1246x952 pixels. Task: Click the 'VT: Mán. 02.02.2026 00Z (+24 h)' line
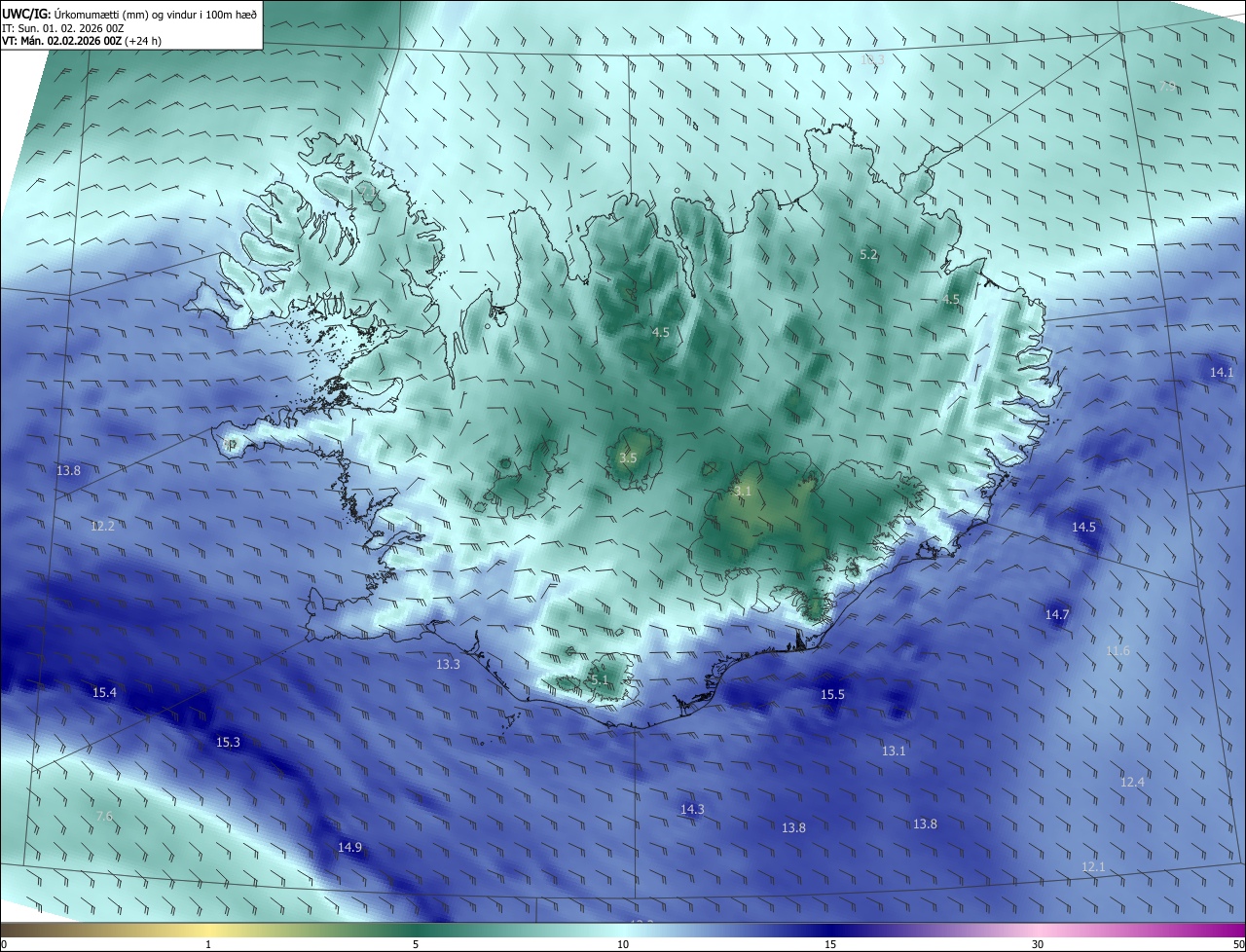tap(82, 41)
